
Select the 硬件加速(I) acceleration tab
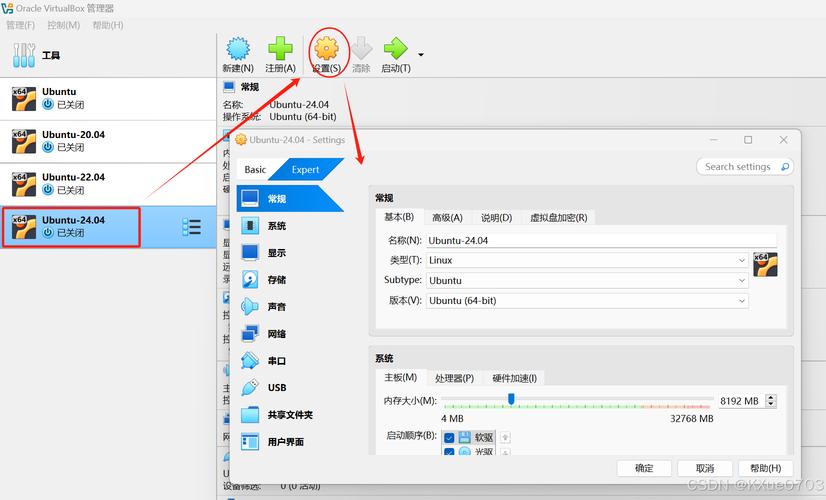pyautogui.click(x=515, y=378)
